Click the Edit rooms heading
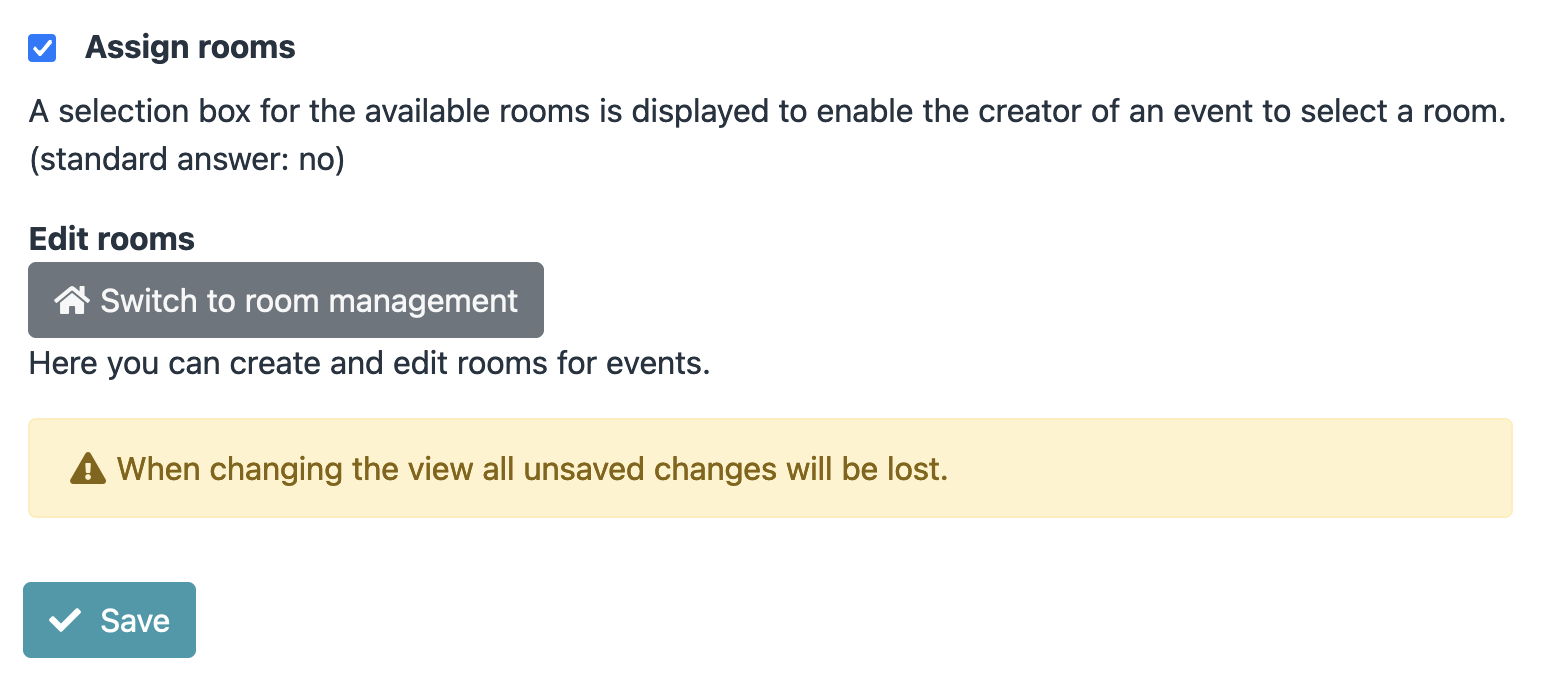Screen dimensions: 1554x686 pos(112,239)
